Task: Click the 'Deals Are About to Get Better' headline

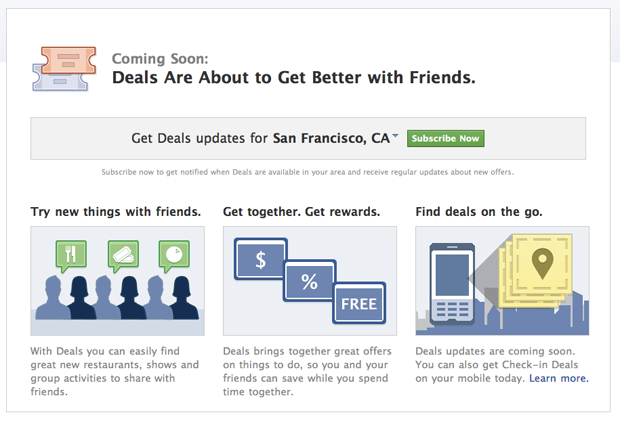Action: coord(293,76)
